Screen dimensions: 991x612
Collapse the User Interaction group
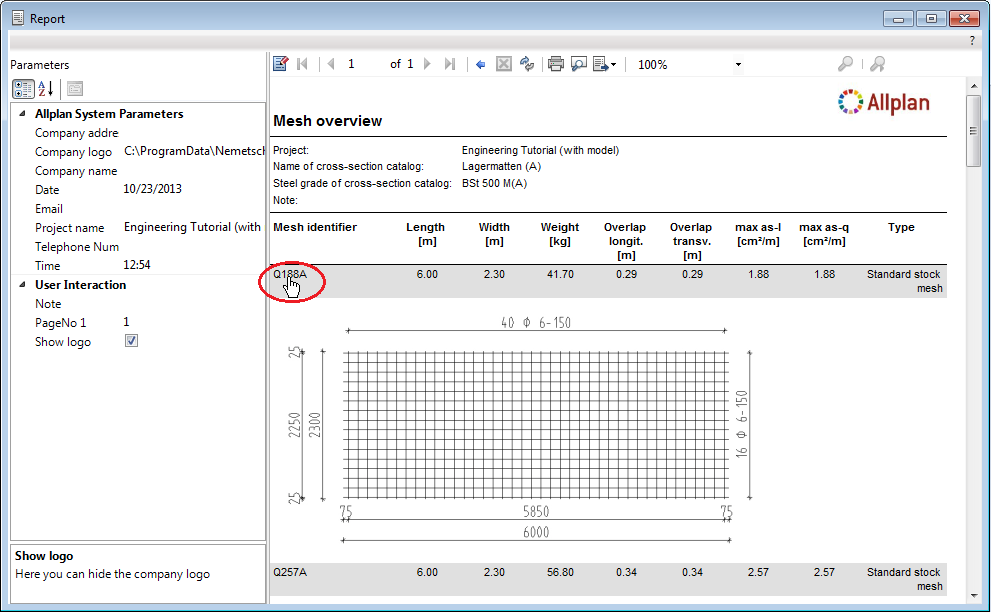pyautogui.click(x=22, y=285)
